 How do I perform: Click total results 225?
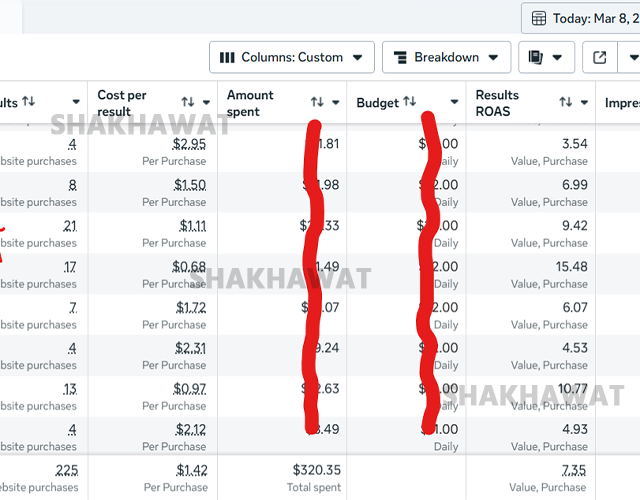pyautogui.click(x=67, y=470)
